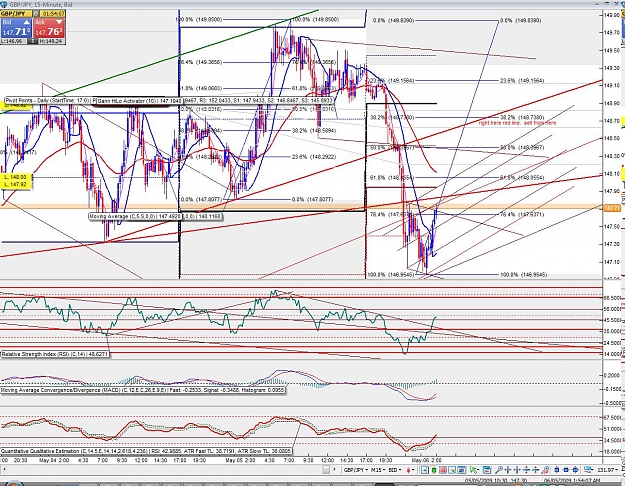Click the orange current price marker on price axis
The width and height of the screenshot is (625, 486).
(x=612, y=208)
